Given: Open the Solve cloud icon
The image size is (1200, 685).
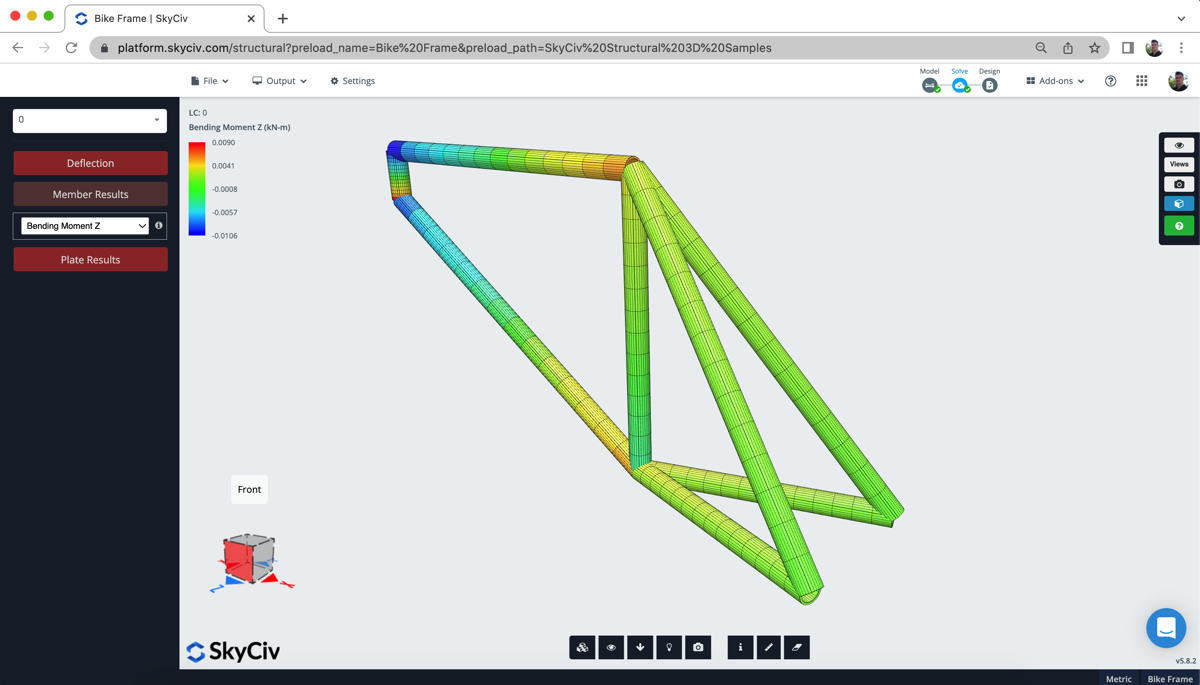Looking at the screenshot, I should click(960, 86).
